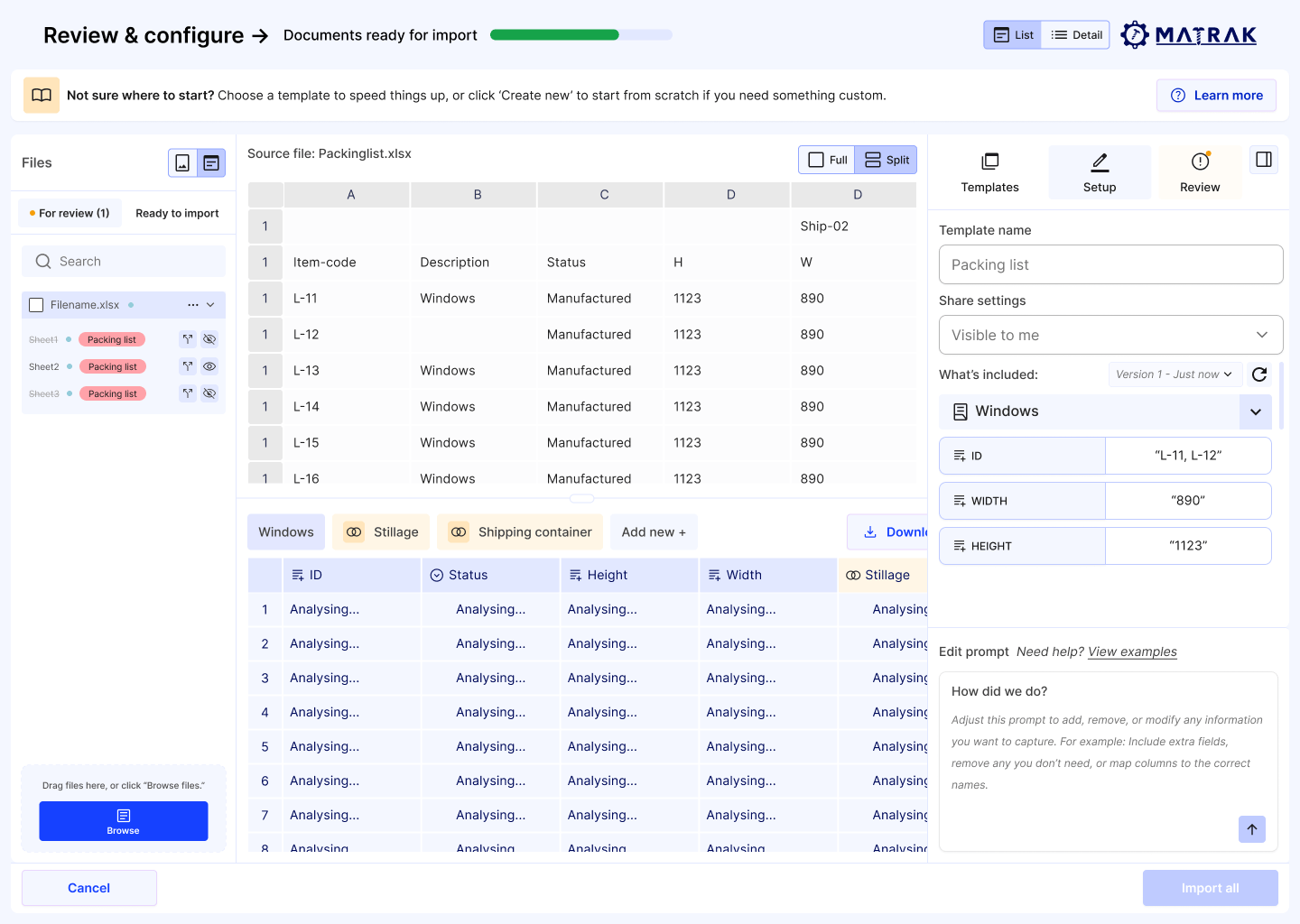Show hidden Sheet3 via its eye icon
This screenshot has height=924, width=1300.
click(209, 393)
